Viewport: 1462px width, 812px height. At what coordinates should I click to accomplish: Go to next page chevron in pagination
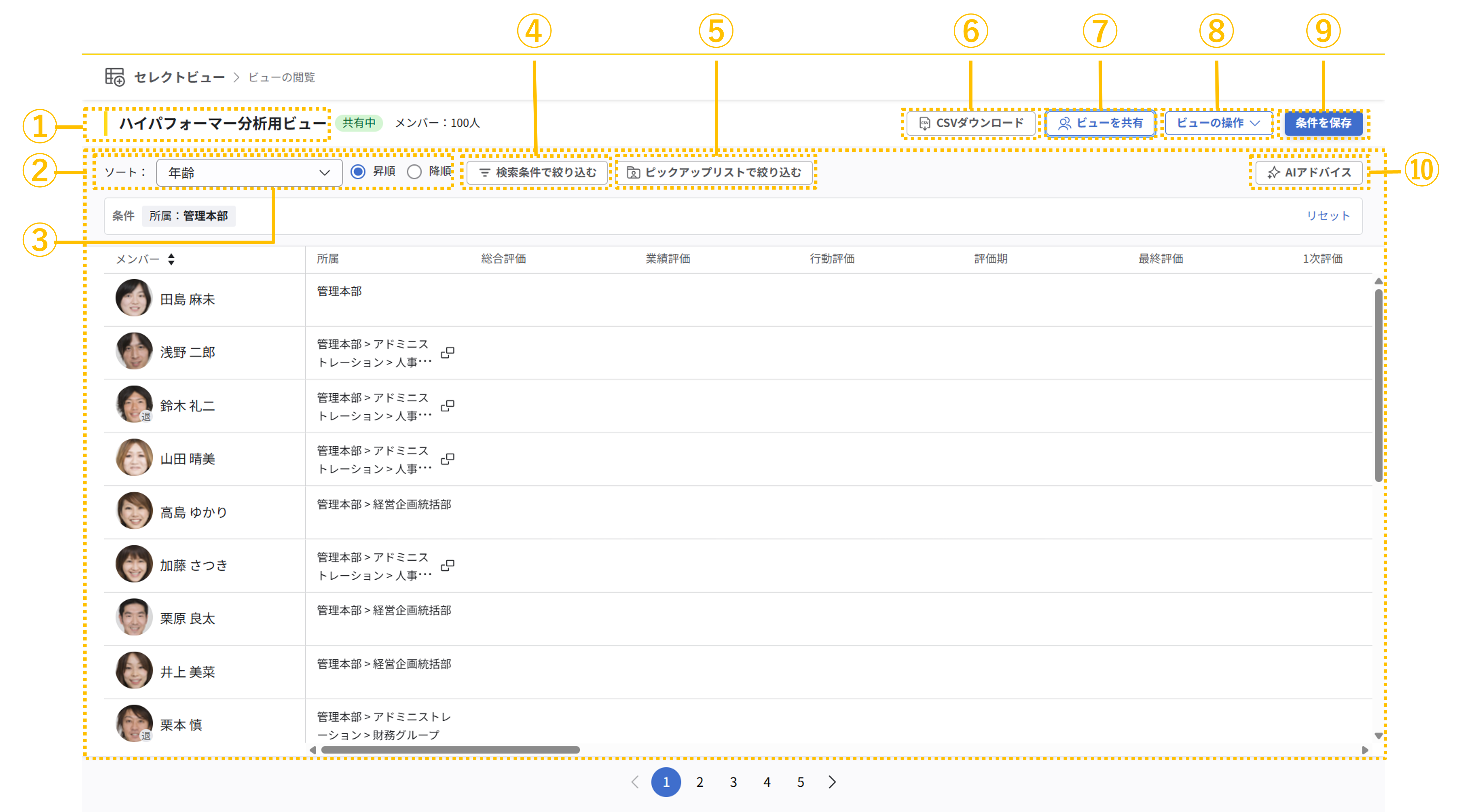point(832,782)
